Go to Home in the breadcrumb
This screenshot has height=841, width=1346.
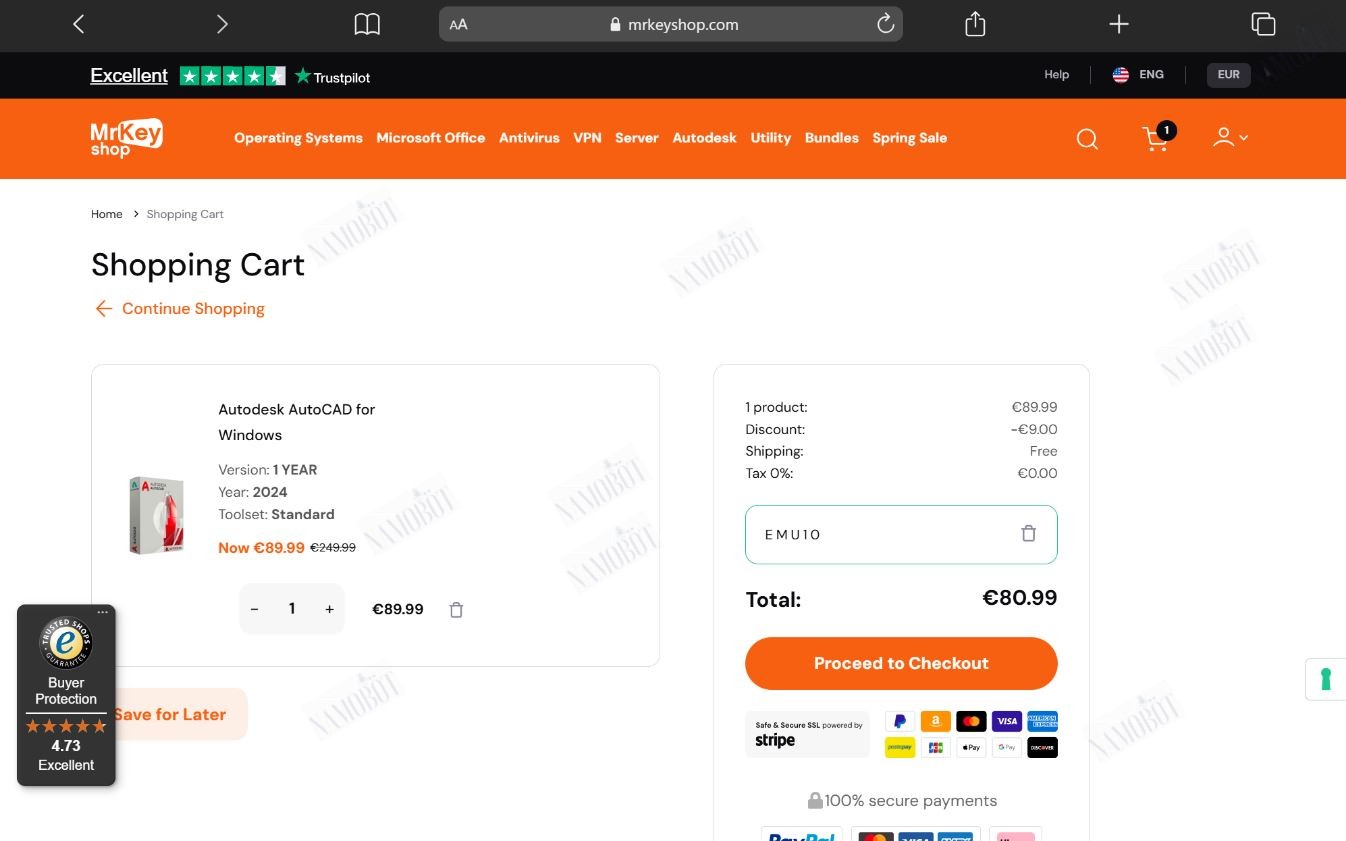click(x=106, y=214)
